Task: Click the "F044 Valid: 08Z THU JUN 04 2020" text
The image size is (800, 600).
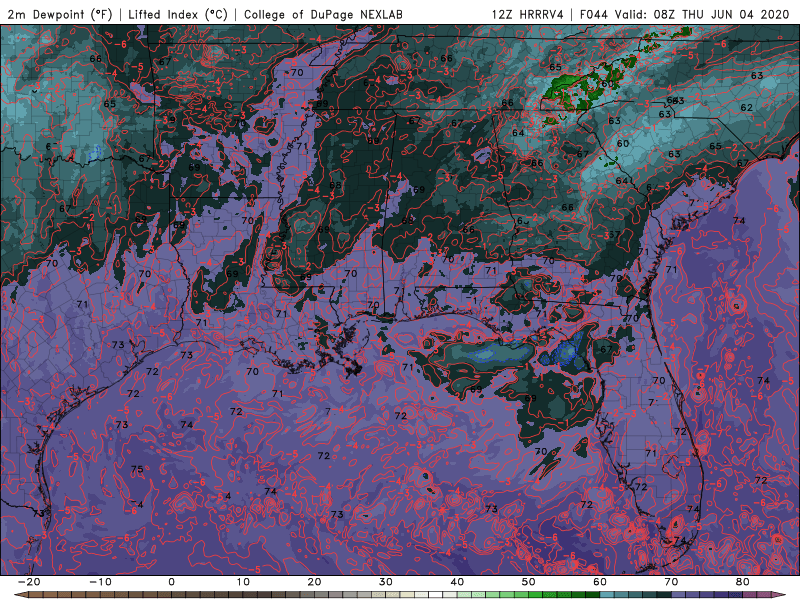Action: pos(684,14)
